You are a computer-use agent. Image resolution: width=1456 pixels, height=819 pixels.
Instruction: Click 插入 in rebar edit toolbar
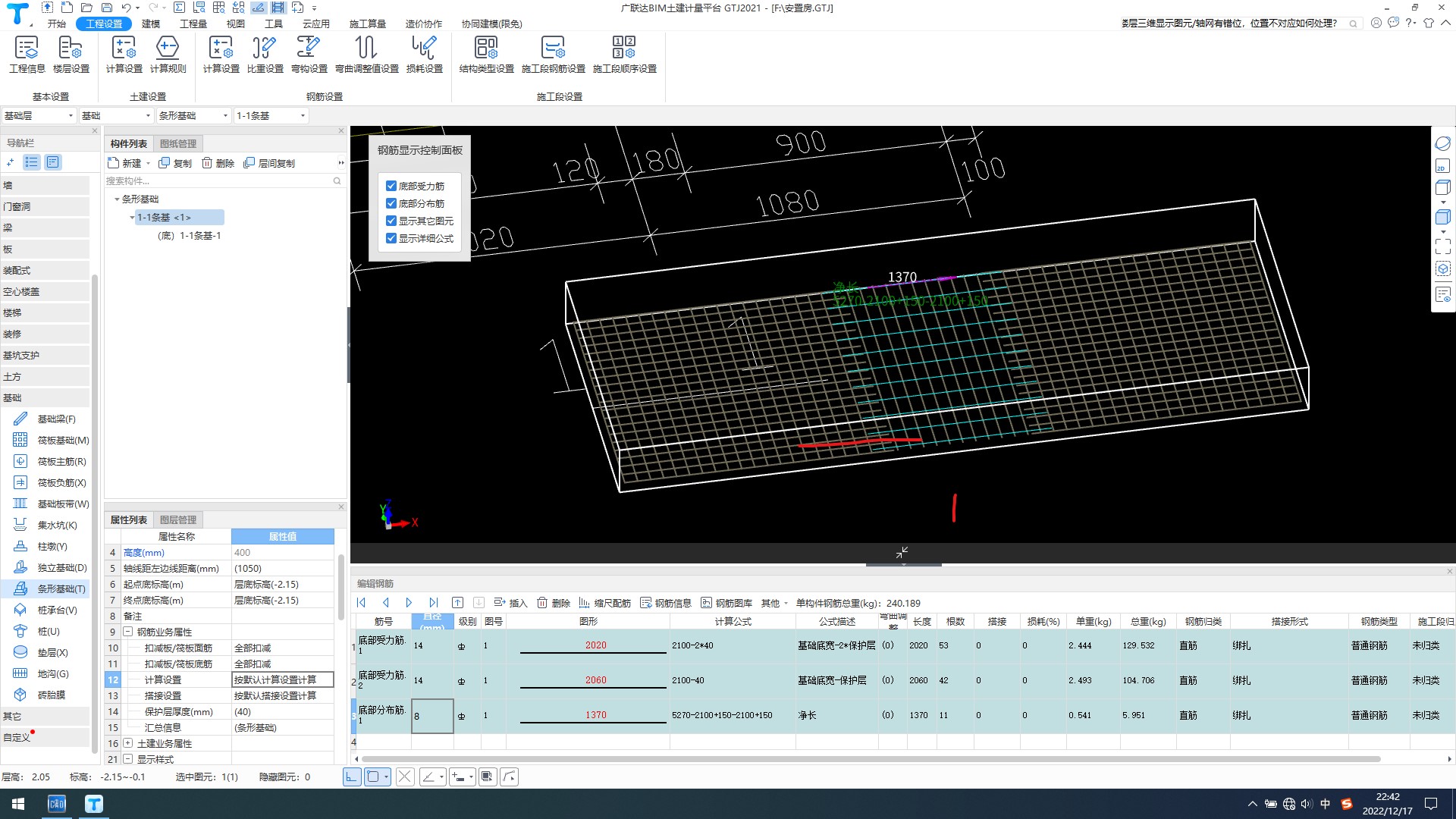pyautogui.click(x=510, y=603)
